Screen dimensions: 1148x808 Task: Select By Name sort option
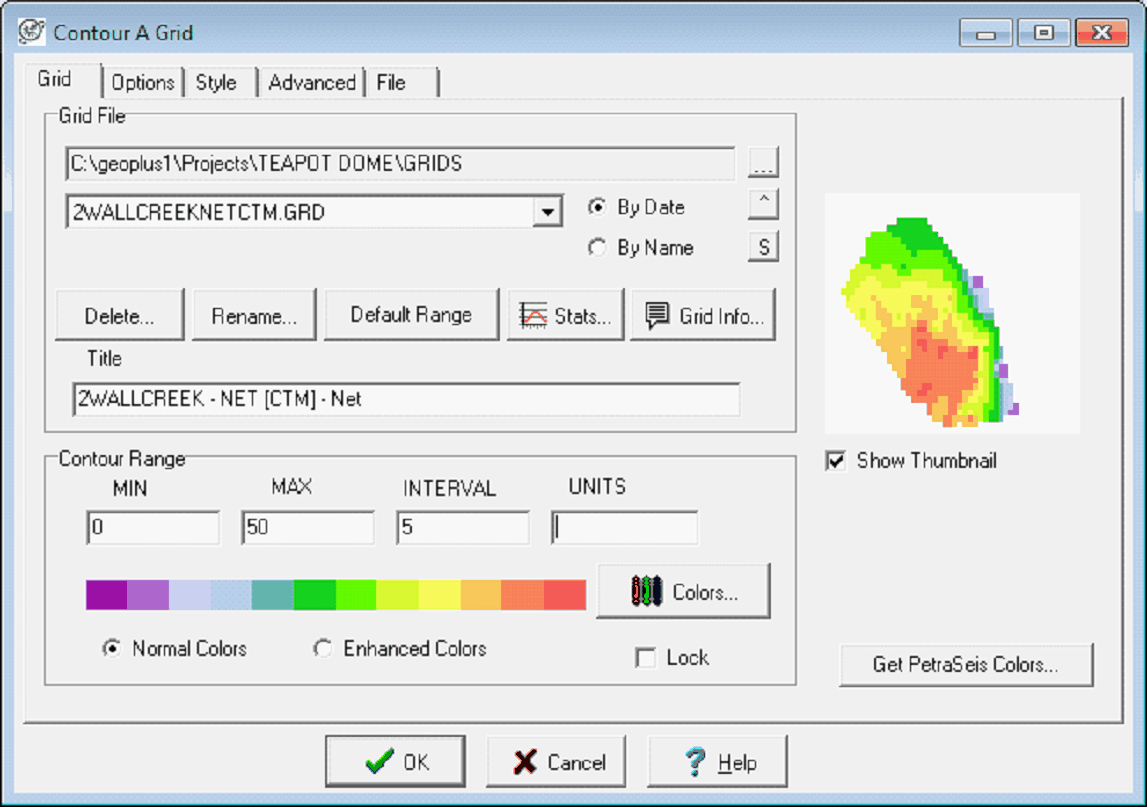pyautogui.click(x=598, y=248)
